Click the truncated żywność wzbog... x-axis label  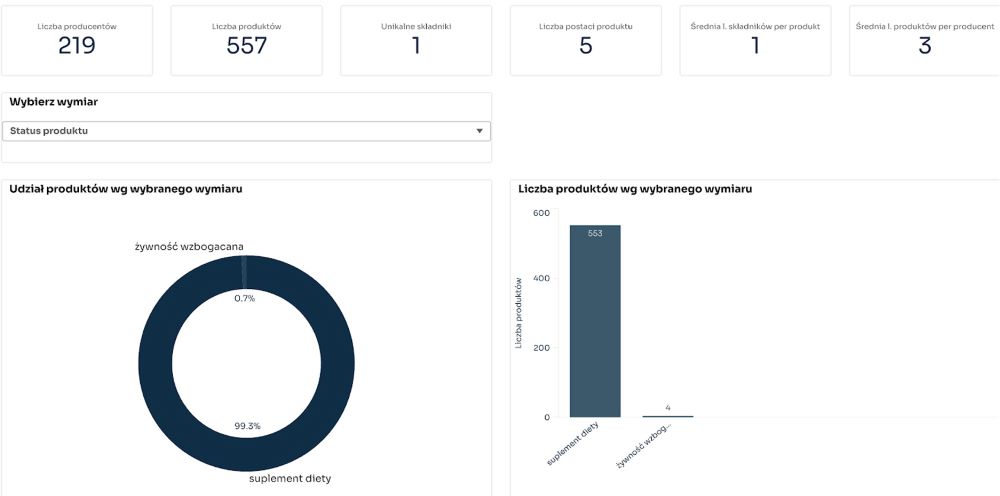tap(645, 445)
